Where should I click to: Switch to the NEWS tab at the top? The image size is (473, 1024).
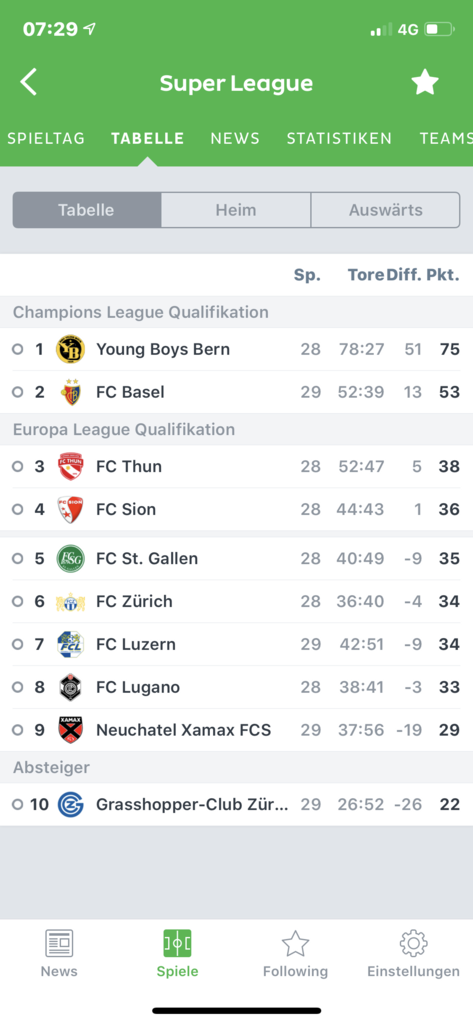click(x=235, y=138)
